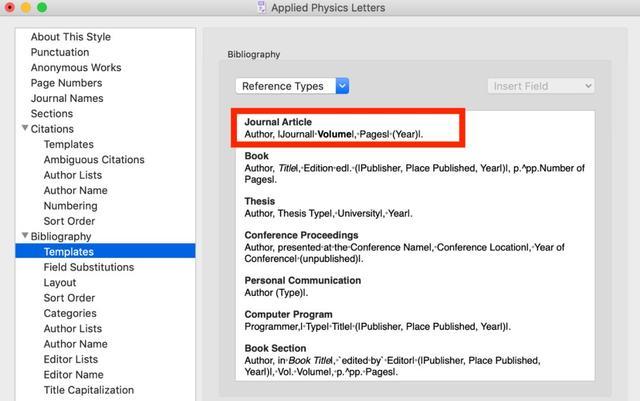640x401 pixels.
Task: Select the Citations heading
Action: tap(52, 129)
